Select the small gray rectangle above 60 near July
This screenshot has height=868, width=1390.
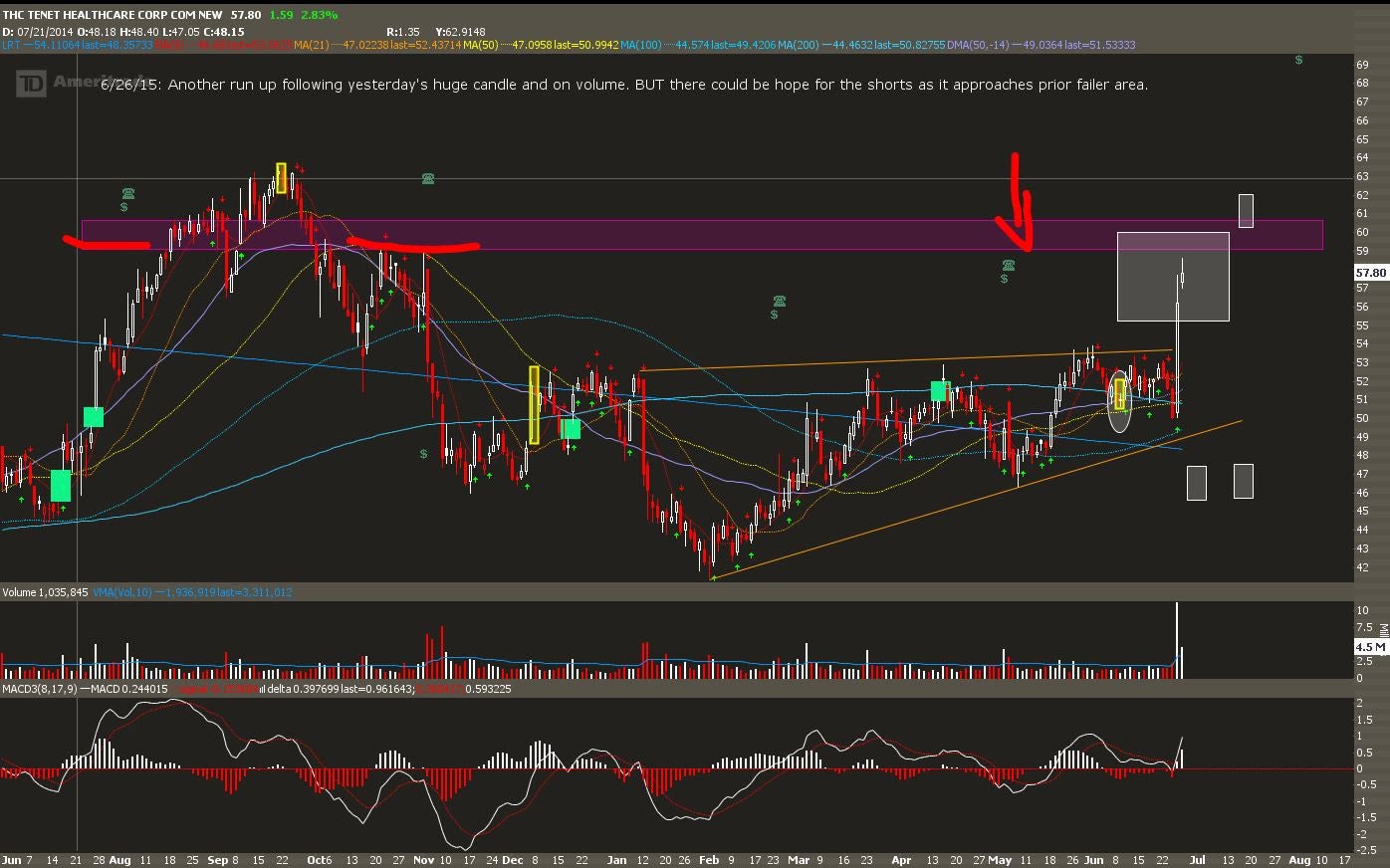(x=1246, y=210)
